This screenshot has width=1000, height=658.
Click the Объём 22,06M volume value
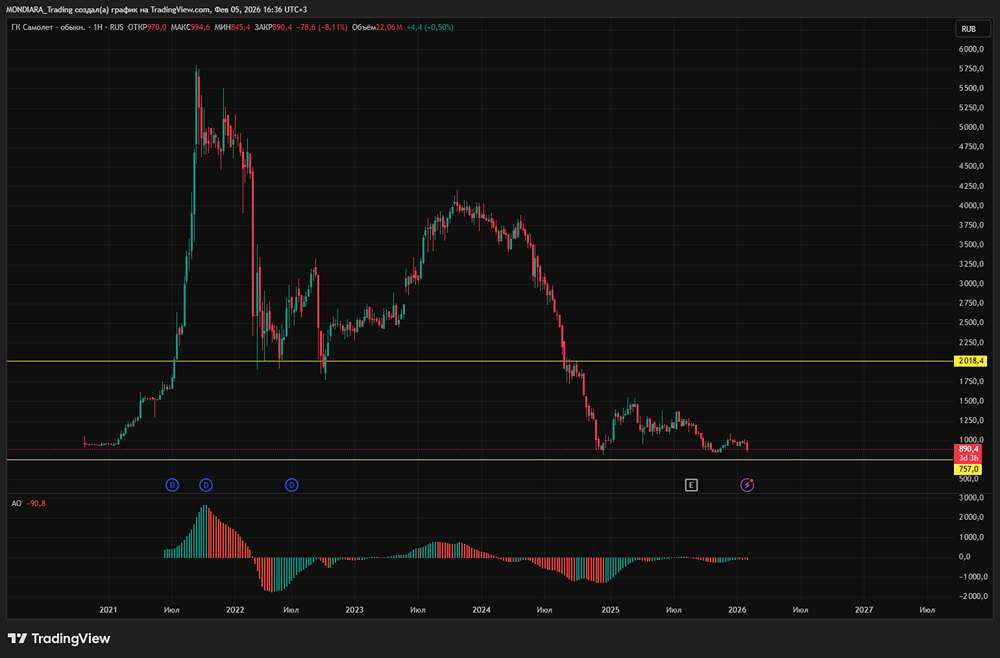click(x=377, y=27)
